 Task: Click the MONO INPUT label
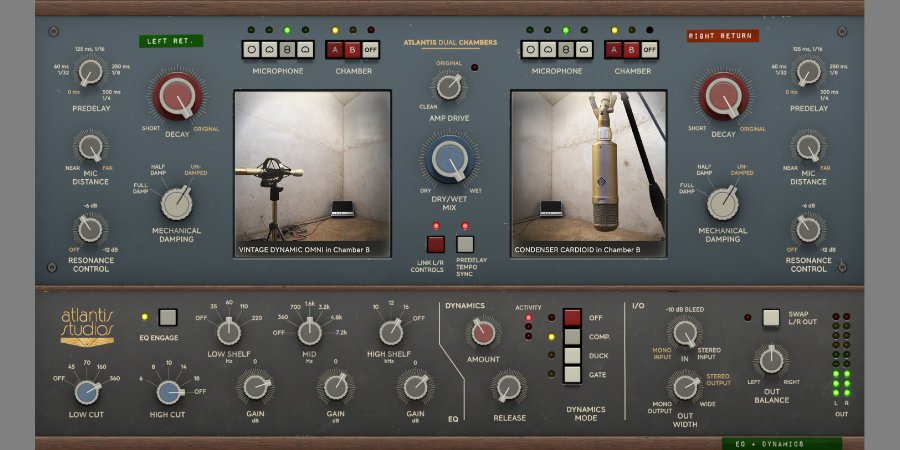click(x=662, y=353)
